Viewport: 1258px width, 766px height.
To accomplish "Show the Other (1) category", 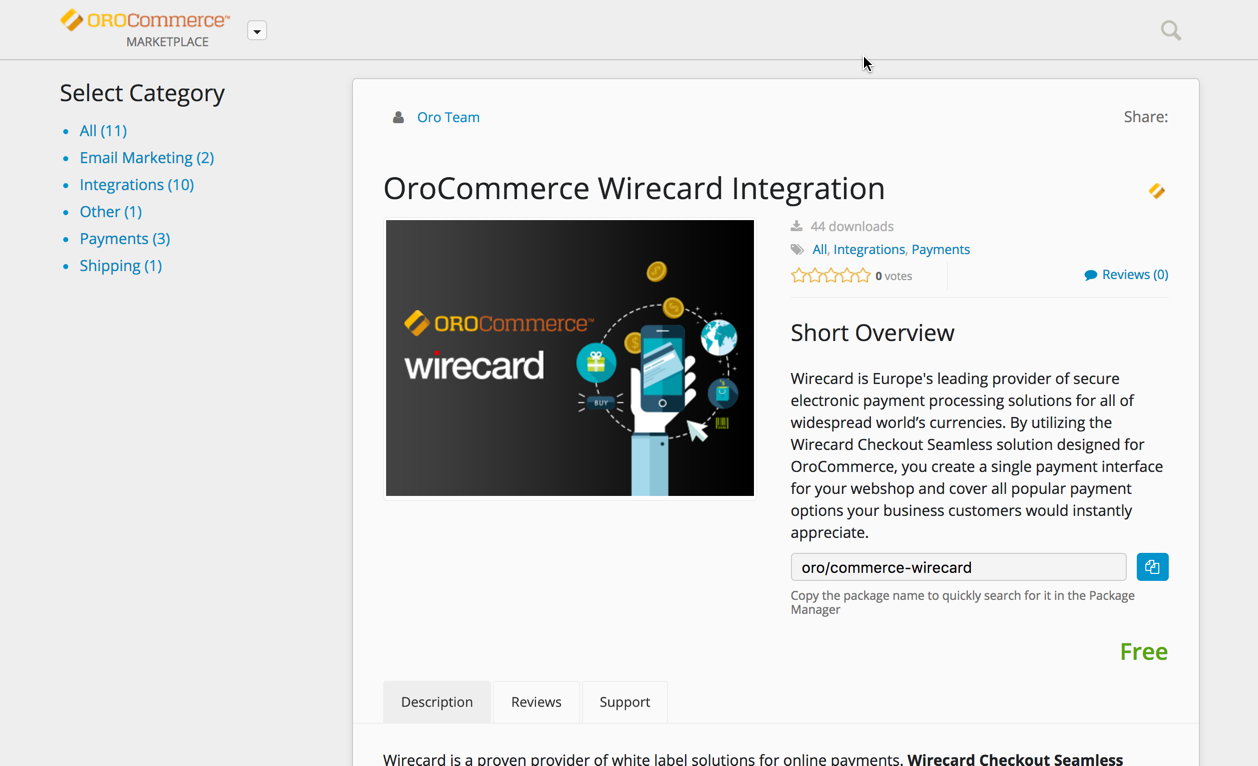I will pos(111,212).
